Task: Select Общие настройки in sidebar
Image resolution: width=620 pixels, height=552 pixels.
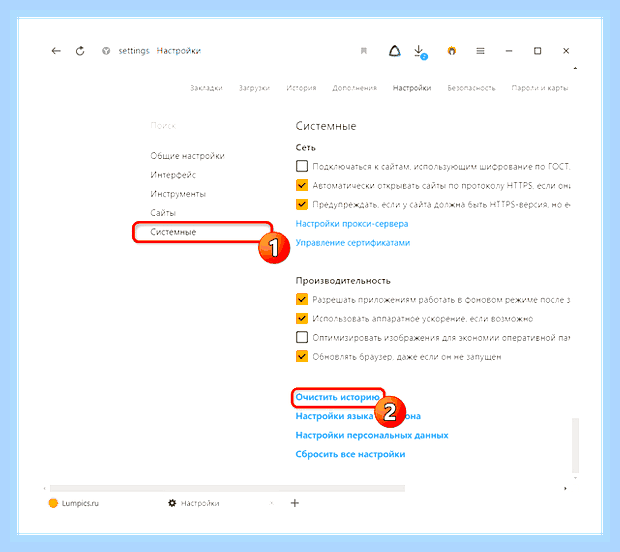Action: click(187, 156)
